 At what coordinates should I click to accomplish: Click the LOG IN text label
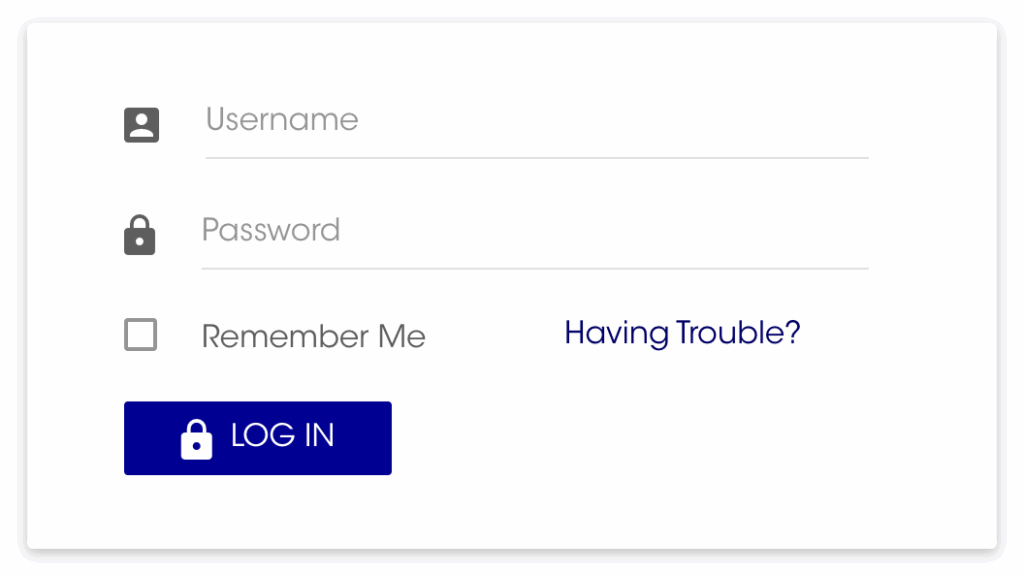pos(282,436)
